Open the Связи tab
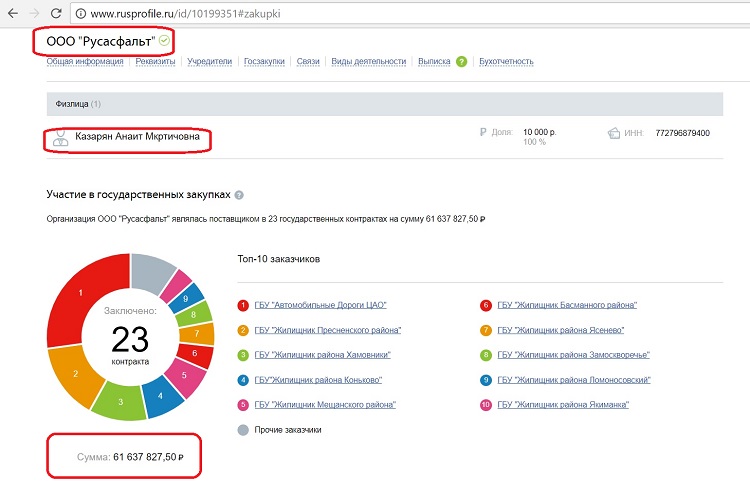 (x=308, y=61)
